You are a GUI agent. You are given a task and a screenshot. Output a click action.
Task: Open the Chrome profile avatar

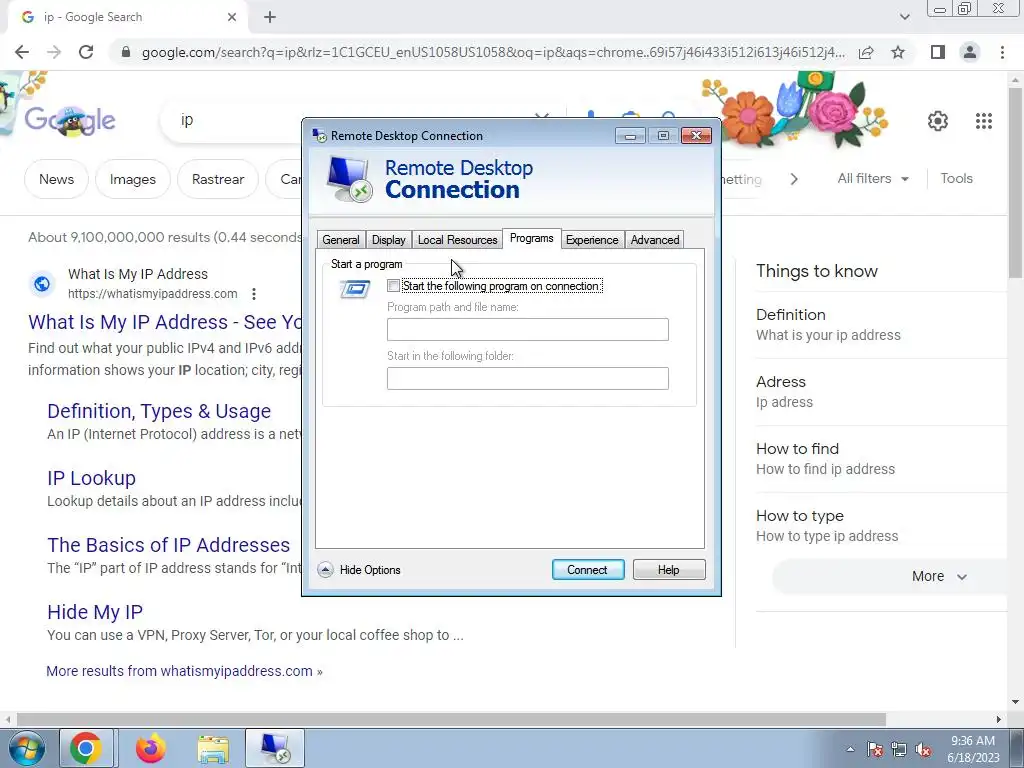point(970,52)
